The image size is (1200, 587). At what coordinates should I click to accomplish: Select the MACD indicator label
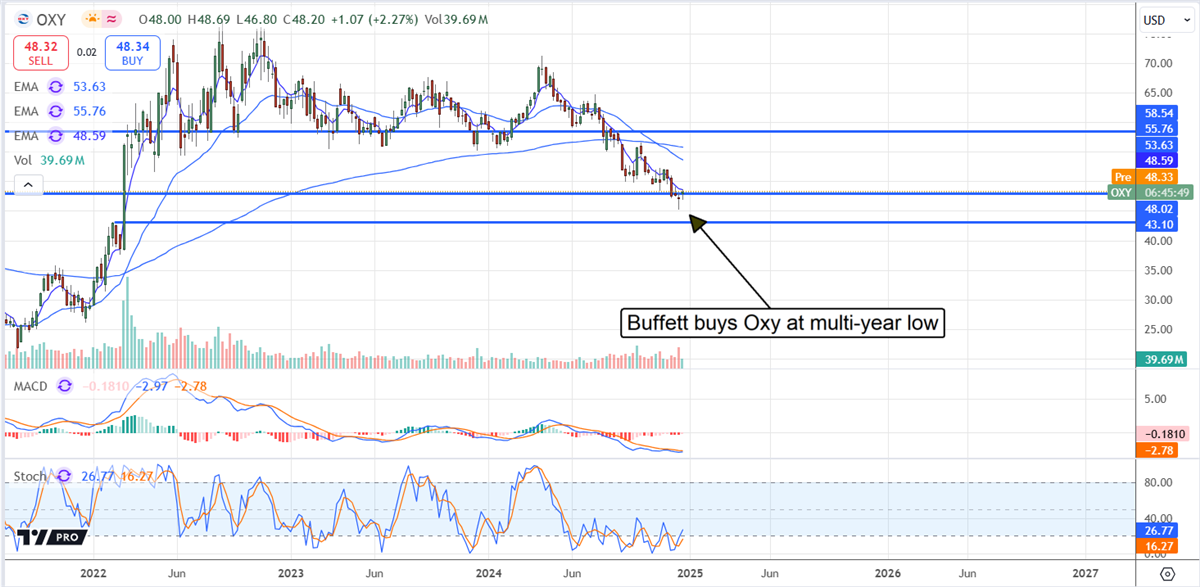[31, 385]
